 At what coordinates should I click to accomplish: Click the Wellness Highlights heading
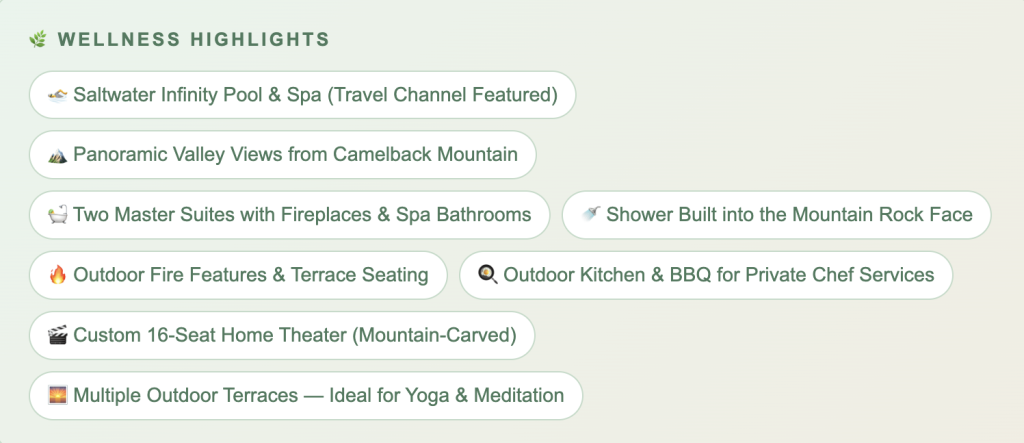point(193,40)
